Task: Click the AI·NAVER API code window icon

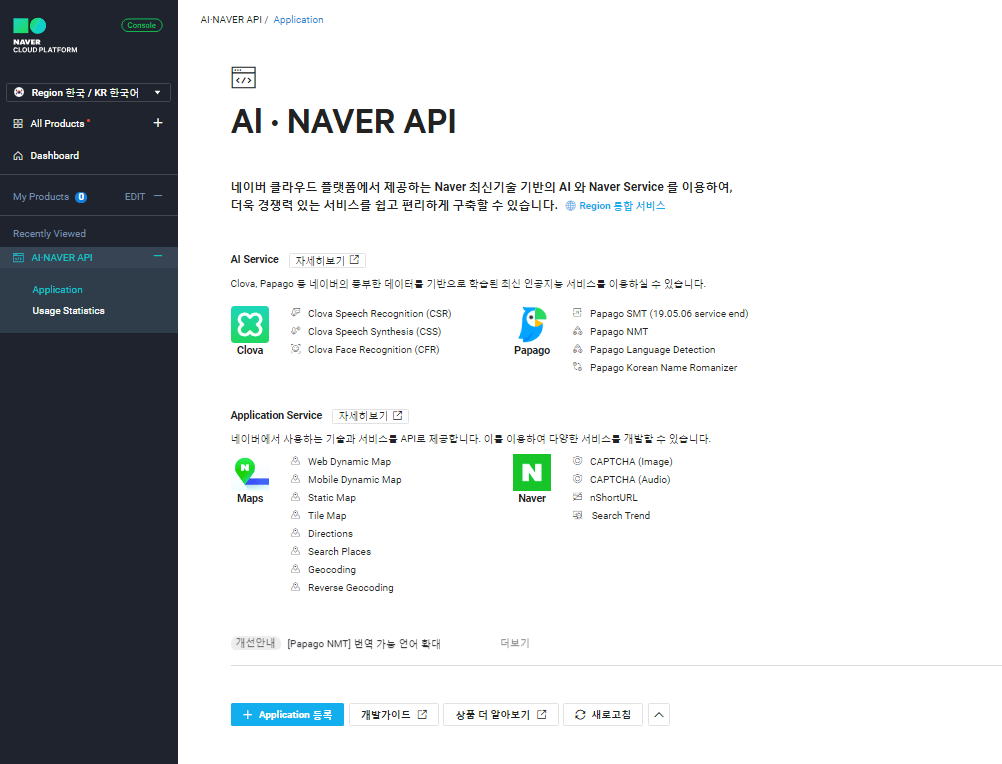Action: [x=243, y=77]
